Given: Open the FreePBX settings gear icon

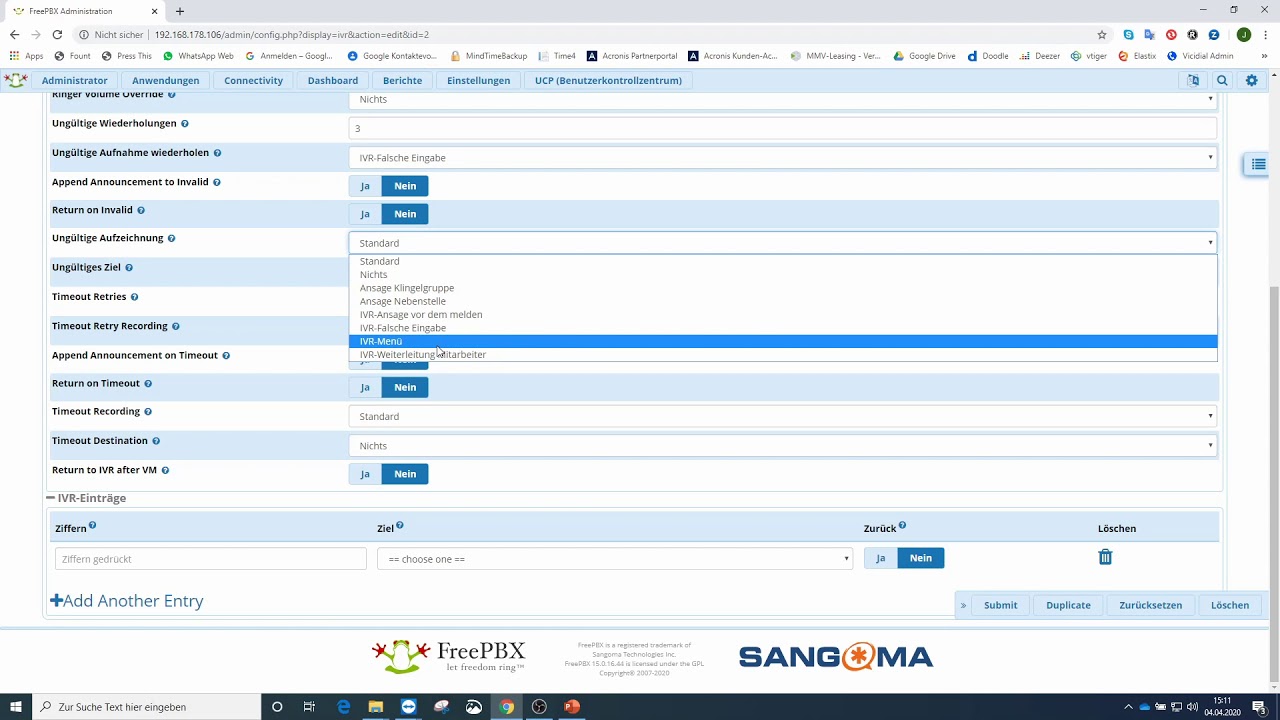Looking at the screenshot, I should 1251,80.
